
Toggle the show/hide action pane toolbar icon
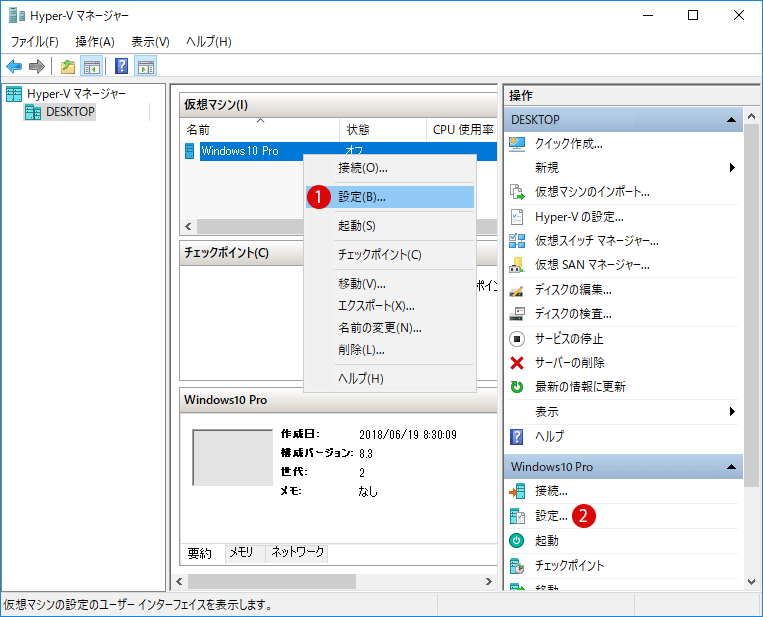146,66
